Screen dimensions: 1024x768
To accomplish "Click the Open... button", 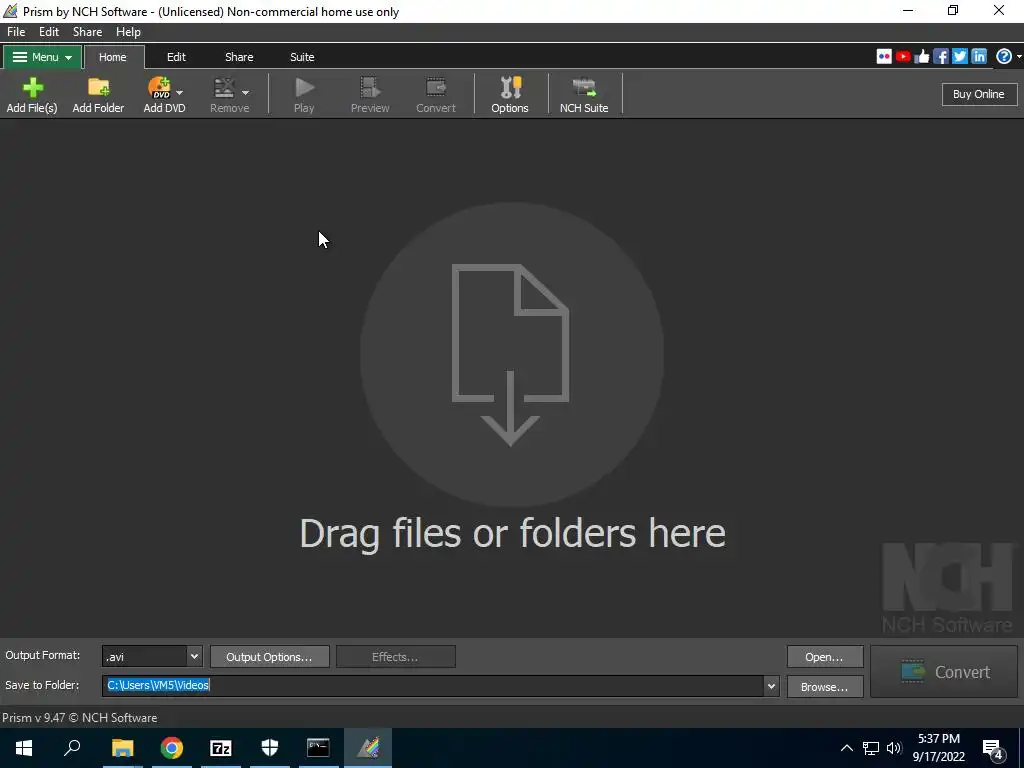I will [x=825, y=657].
